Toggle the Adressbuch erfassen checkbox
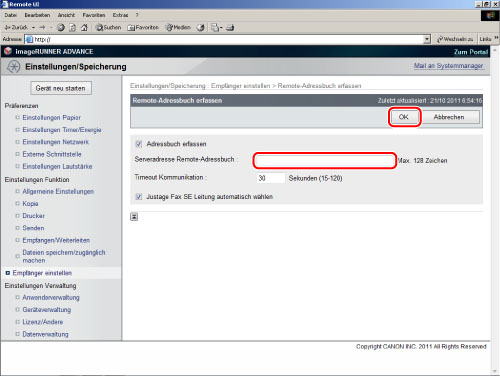 pos(139,144)
